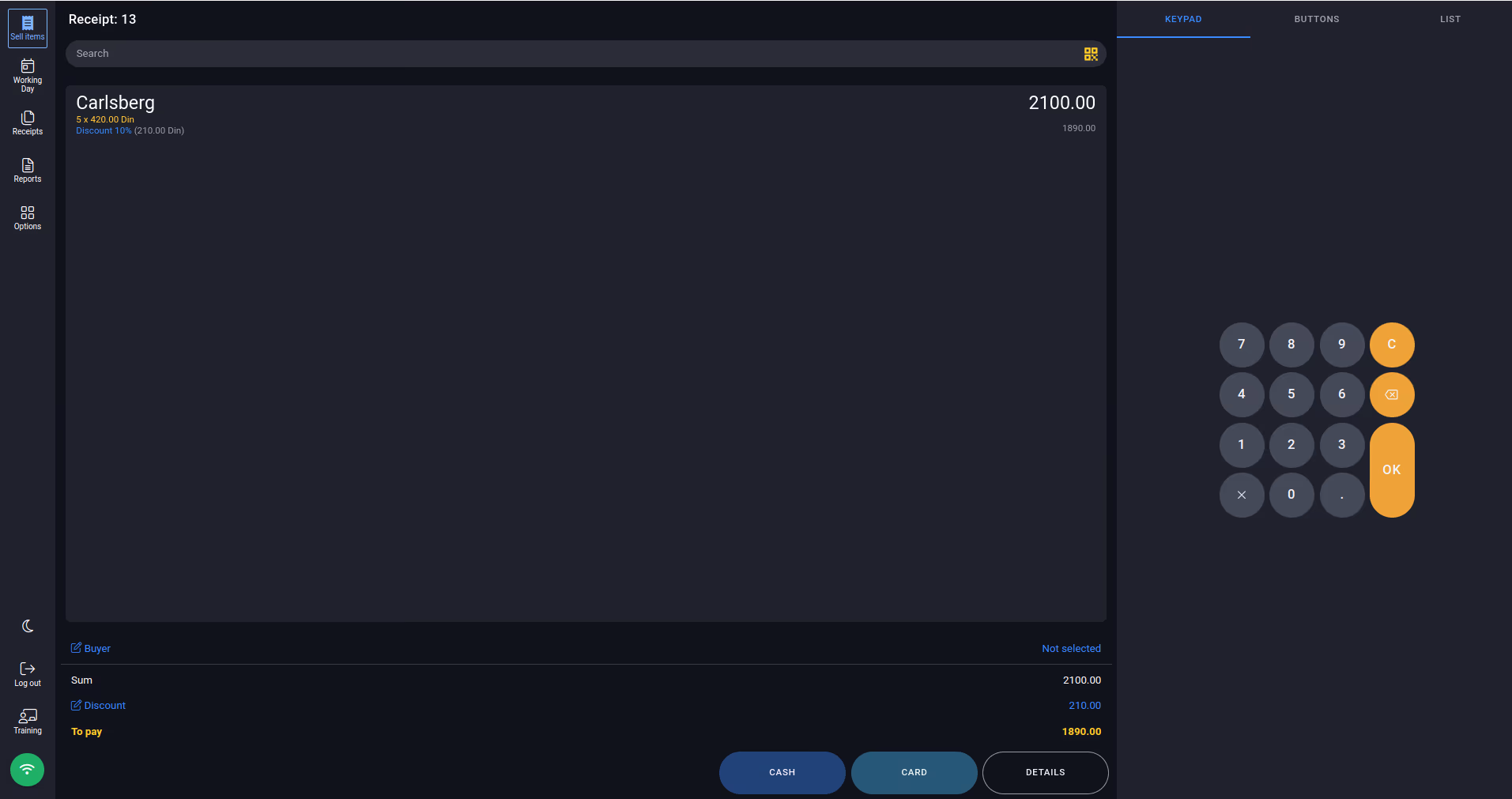The width and height of the screenshot is (1512, 799).
Task: Switch to the List tab
Action: [1450, 19]
